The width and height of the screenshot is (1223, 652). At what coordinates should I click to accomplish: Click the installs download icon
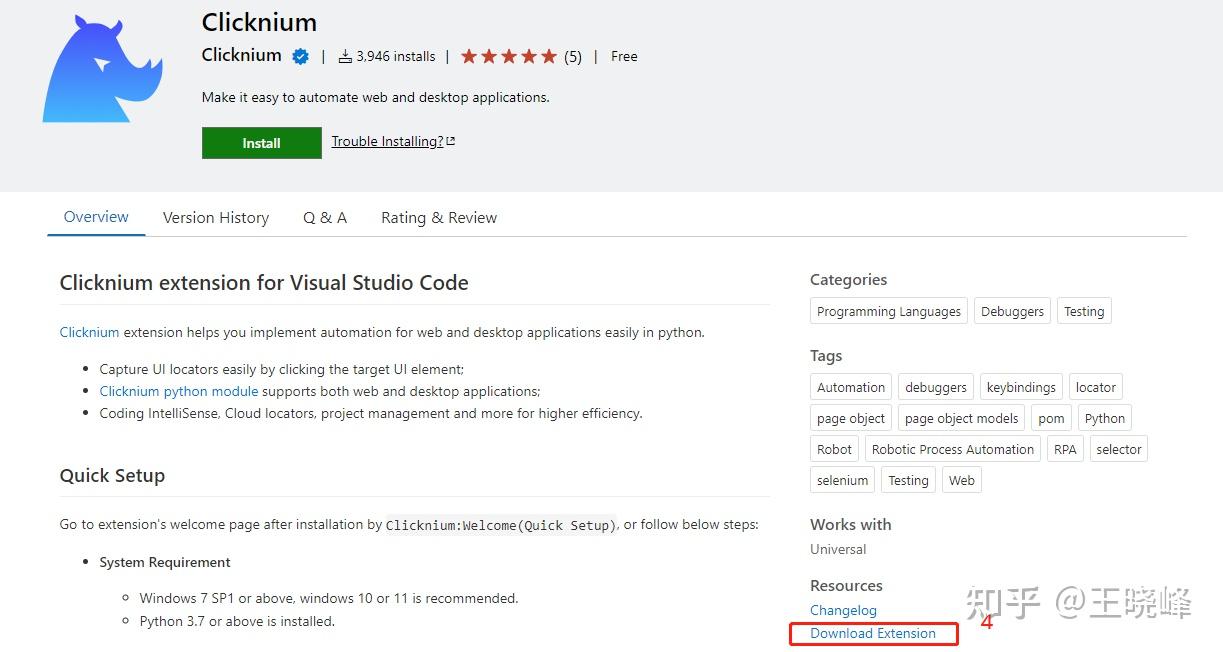345,57
